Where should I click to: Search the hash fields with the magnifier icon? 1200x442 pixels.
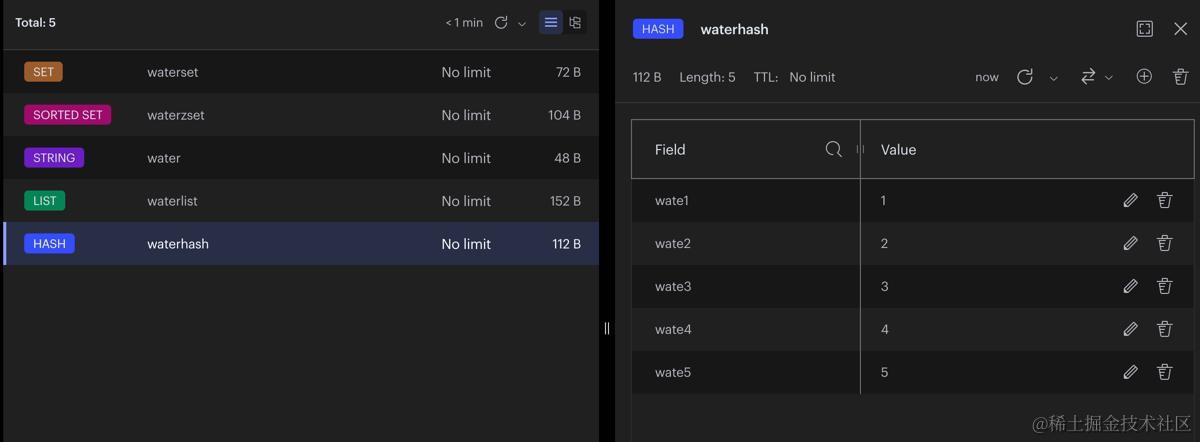click(833, 149)
